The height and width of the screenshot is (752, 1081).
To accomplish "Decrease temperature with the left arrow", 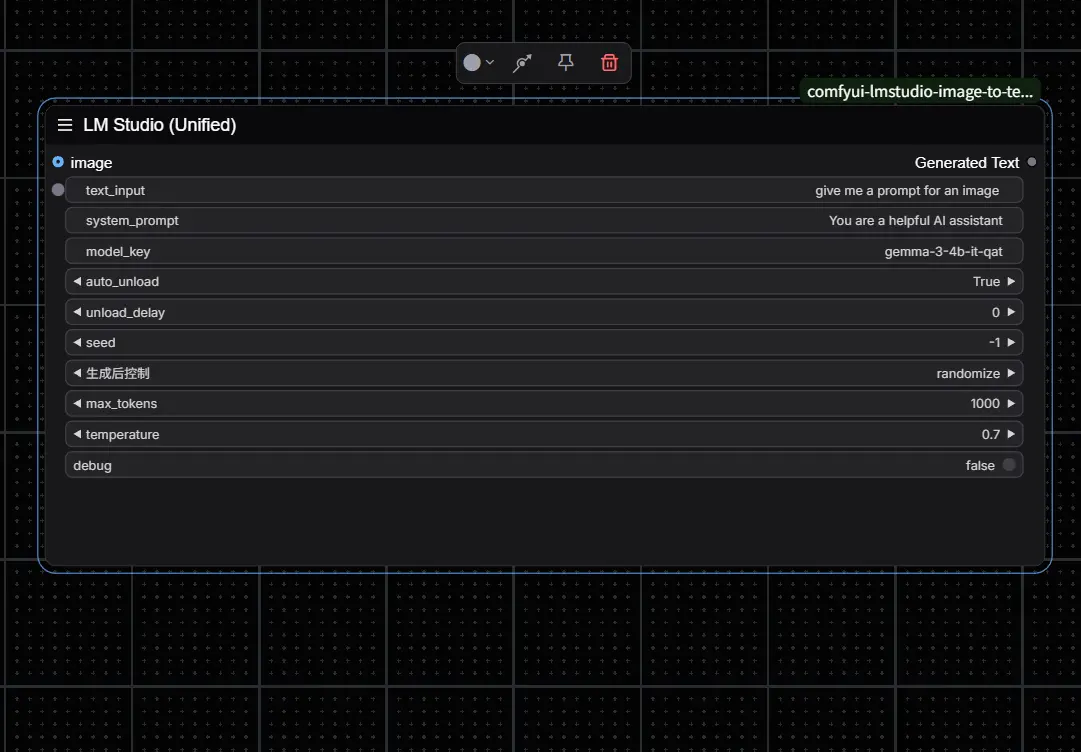I will coord(77,434).
